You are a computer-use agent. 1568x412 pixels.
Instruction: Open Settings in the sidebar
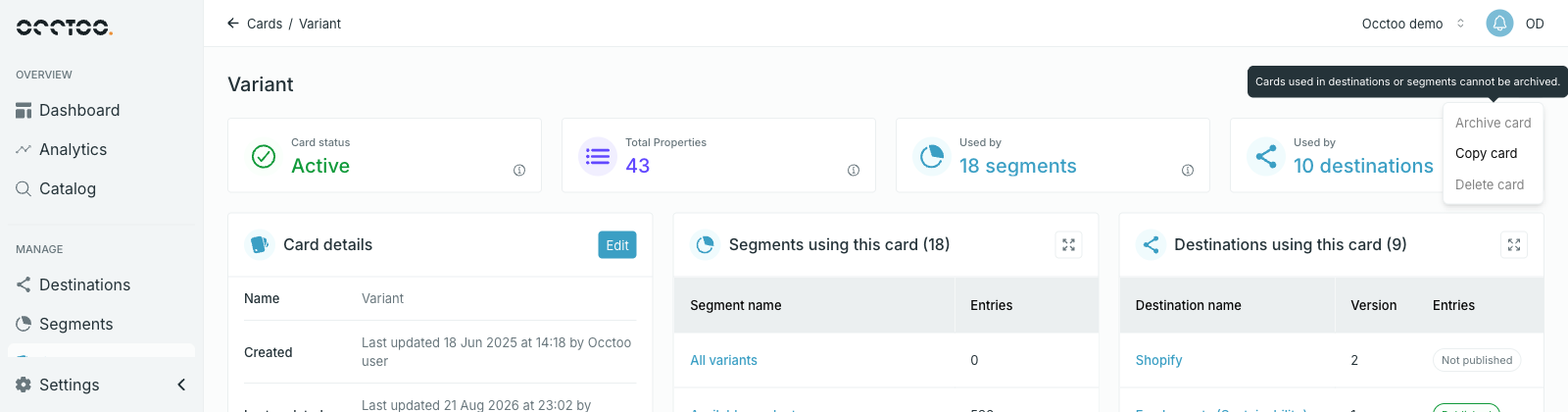click(69, 385)
